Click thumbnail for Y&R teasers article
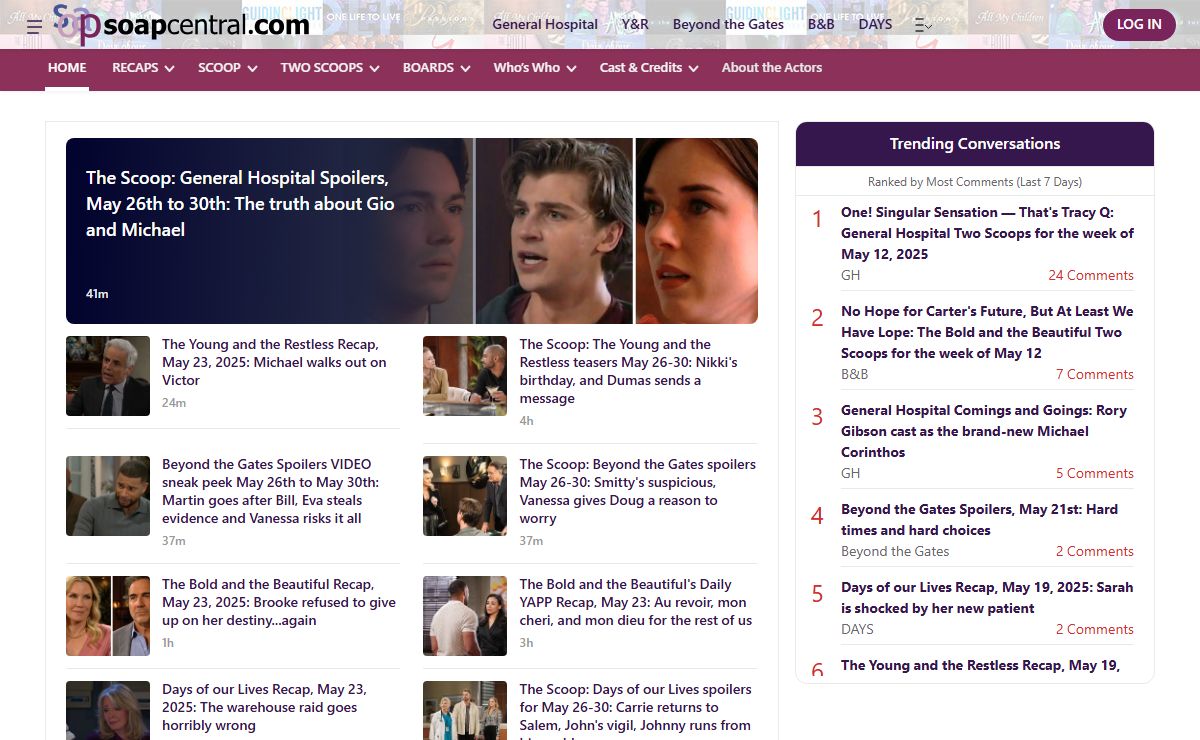This screenshot has height=740, width=1200. 465,376
